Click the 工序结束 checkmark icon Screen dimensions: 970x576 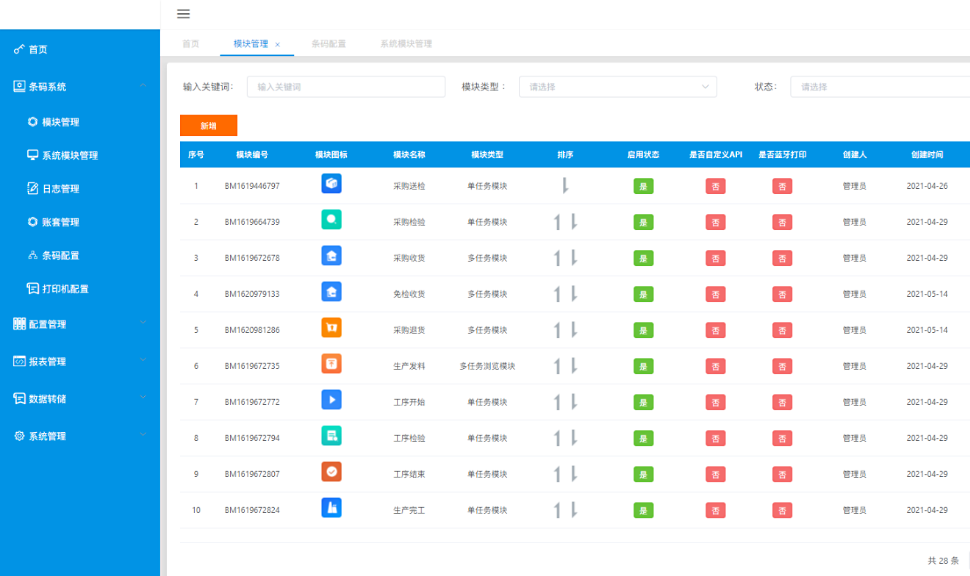click(332, 471)
